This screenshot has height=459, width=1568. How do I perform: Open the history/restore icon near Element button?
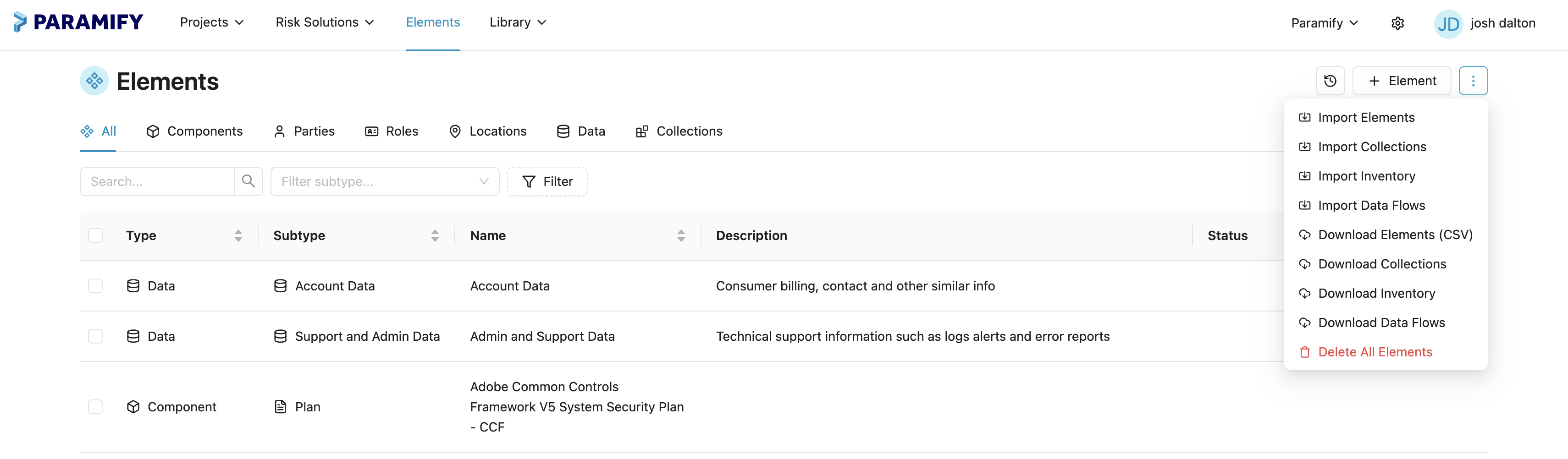(x=1331, y=80)
